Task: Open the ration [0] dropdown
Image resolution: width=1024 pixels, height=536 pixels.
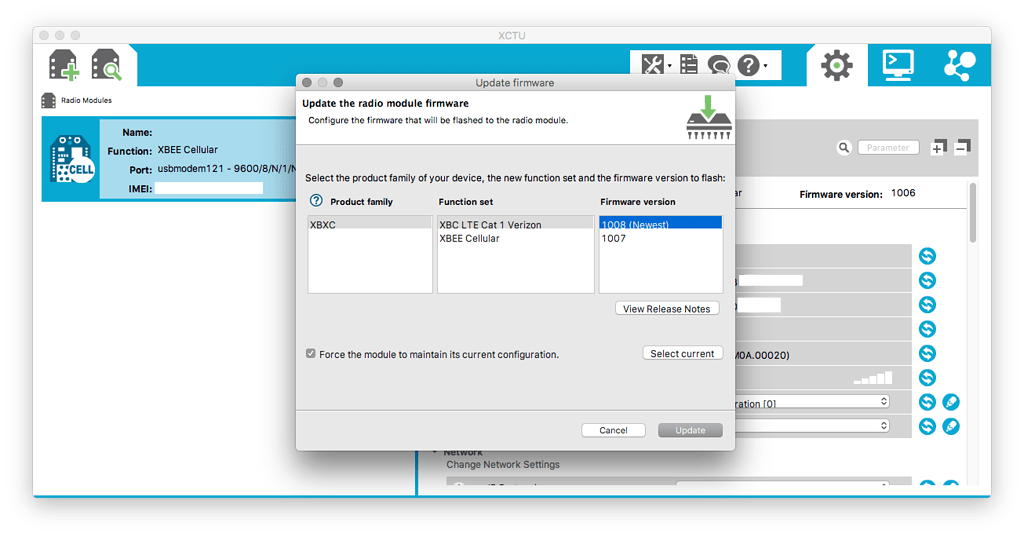Action: pyautogui.click(x=812, y=402)
